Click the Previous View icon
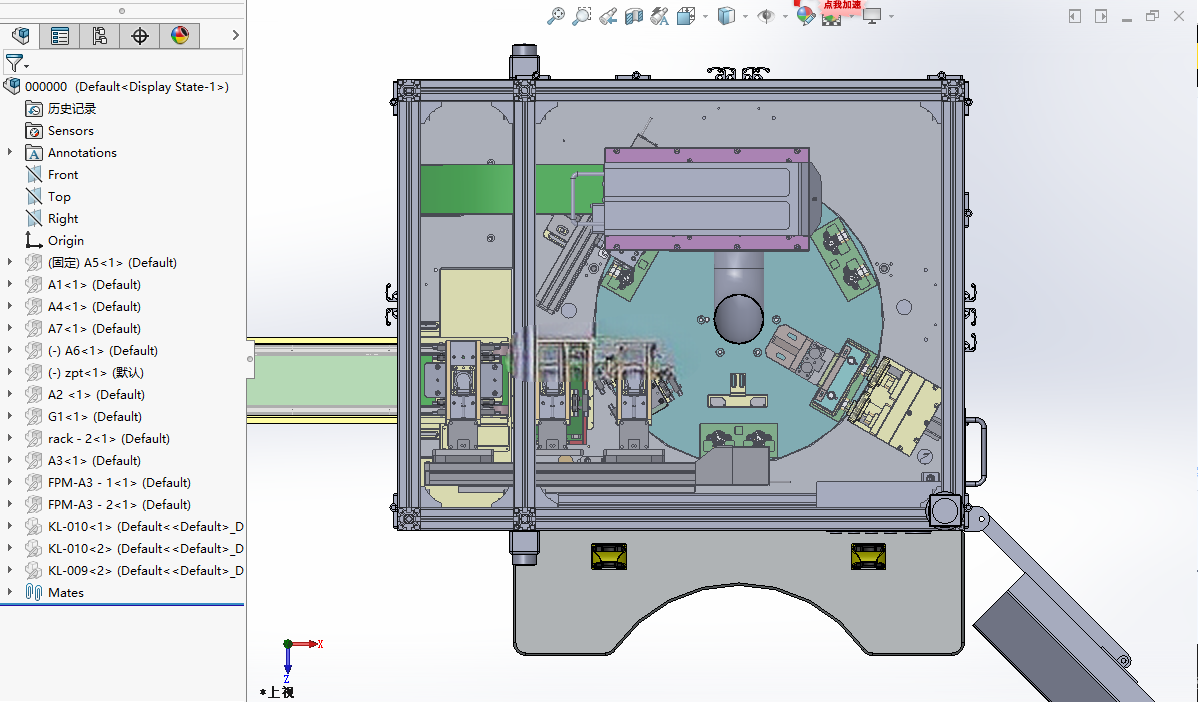The height and width of the screenshot is (702, 1198). pos(608,15)
